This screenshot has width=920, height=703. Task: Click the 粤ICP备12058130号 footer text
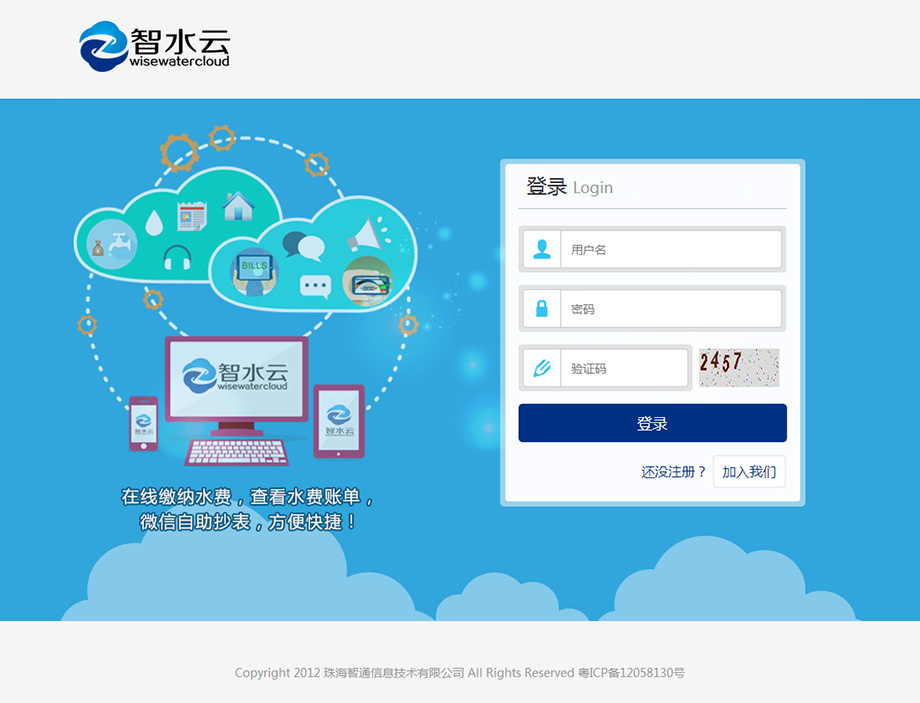[x=631, y=672]
